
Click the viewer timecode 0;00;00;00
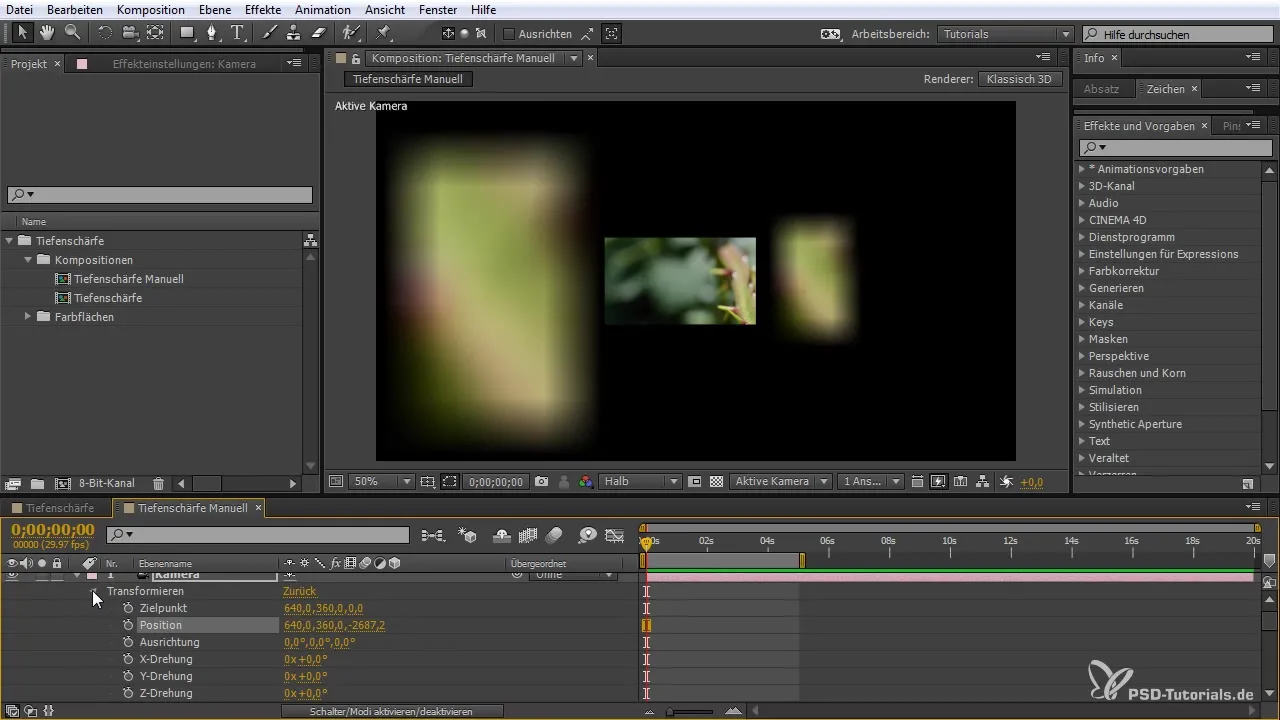click(496, 481)
